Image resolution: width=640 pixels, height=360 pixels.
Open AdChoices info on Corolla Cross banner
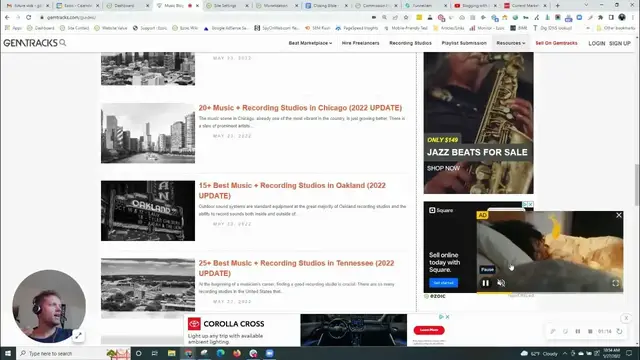441,317
